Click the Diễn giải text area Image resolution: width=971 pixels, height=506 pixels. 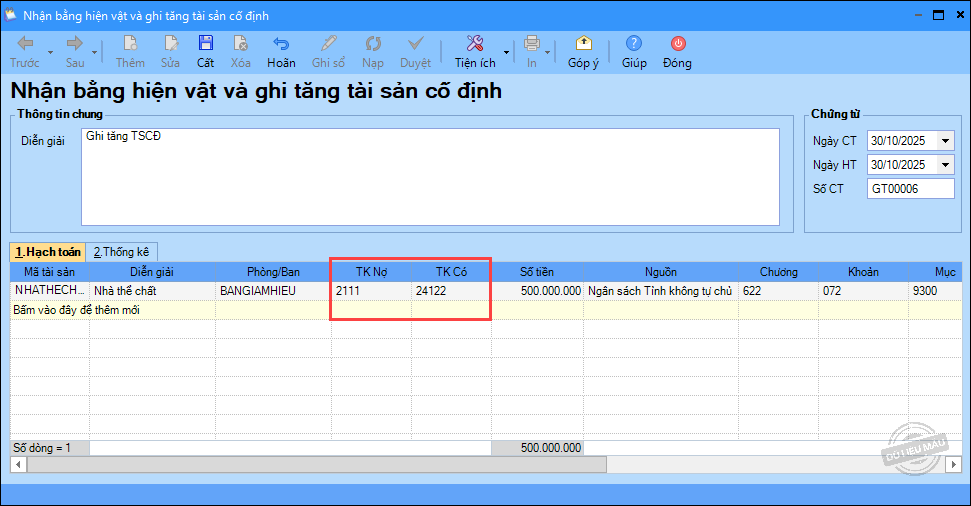430,177
